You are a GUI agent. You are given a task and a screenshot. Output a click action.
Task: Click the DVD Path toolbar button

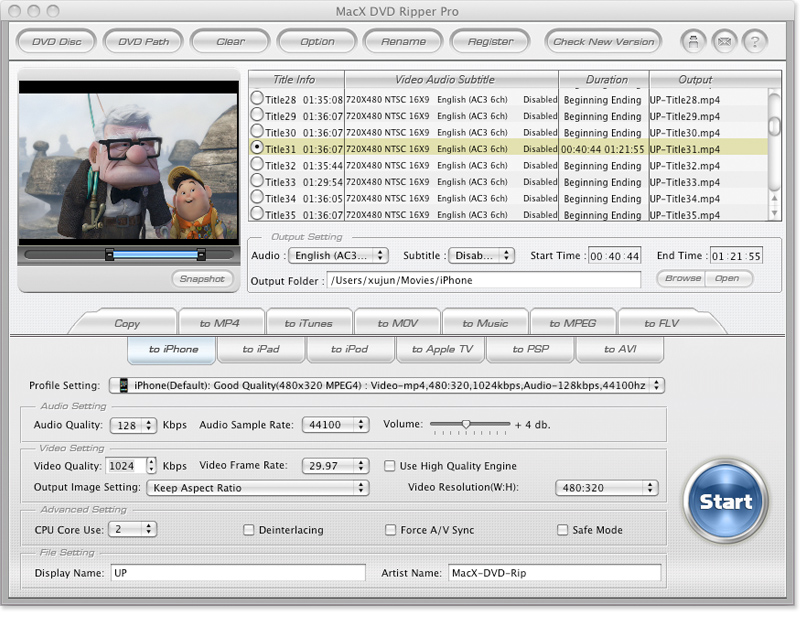pyautogui.click(x=143, y=42)
